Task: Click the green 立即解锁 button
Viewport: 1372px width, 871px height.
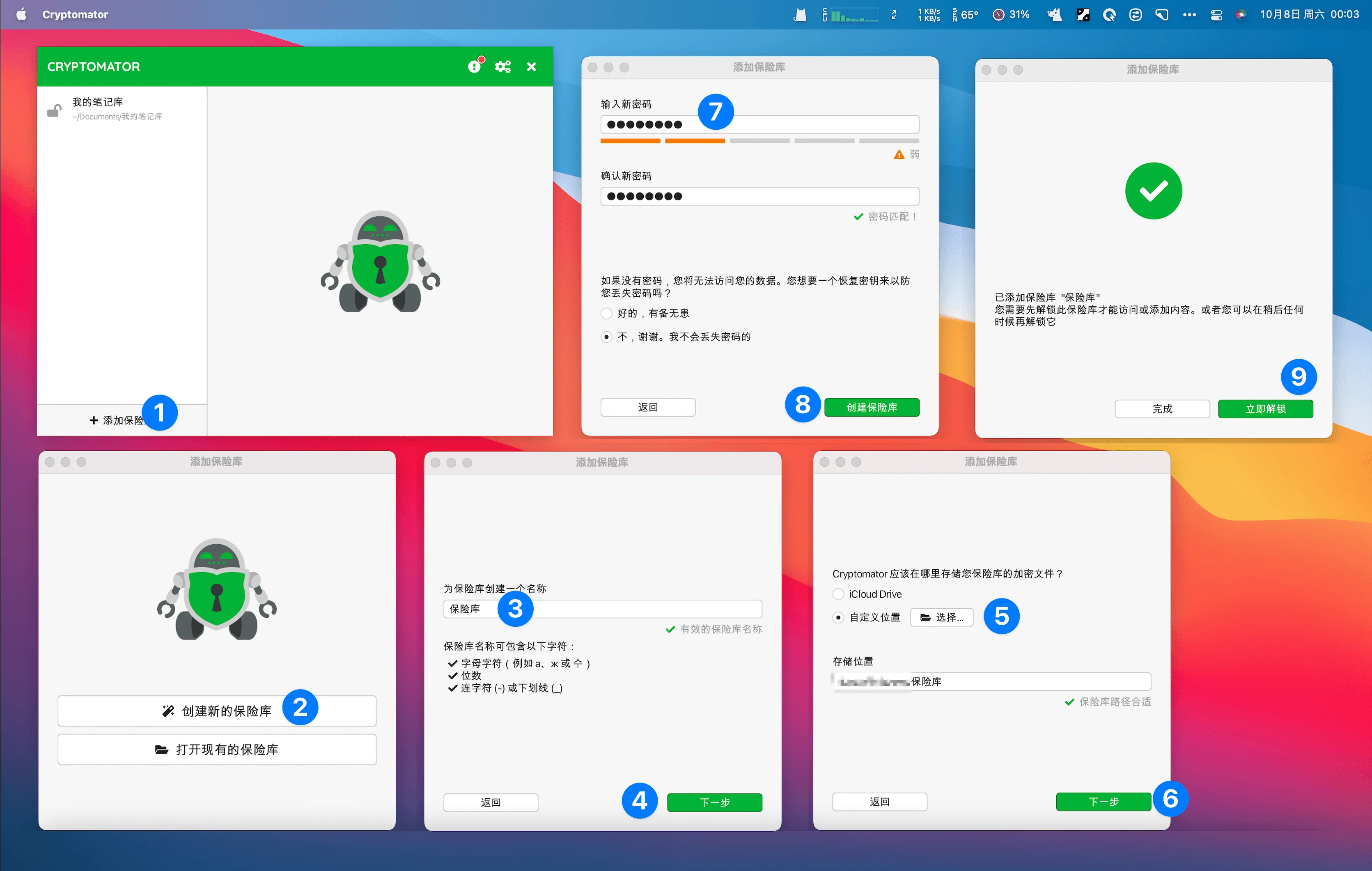Action: (1265, 409)
